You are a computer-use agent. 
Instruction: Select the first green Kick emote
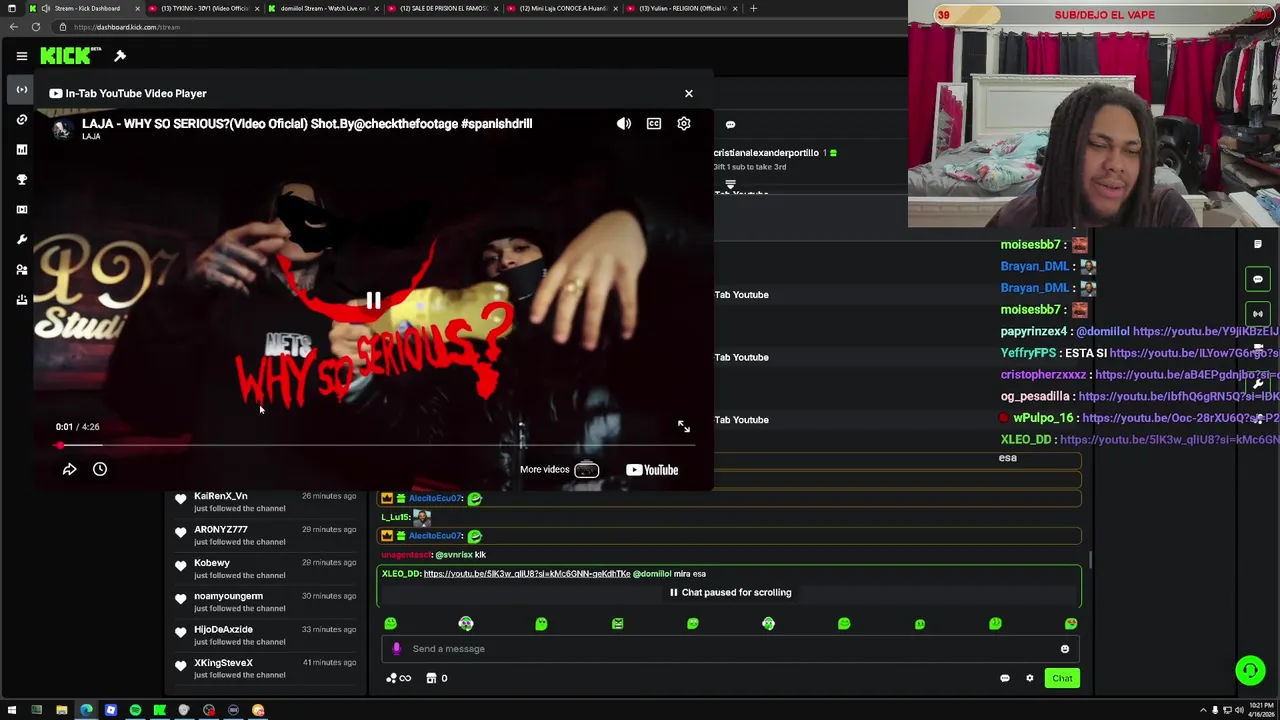point(390,624)
